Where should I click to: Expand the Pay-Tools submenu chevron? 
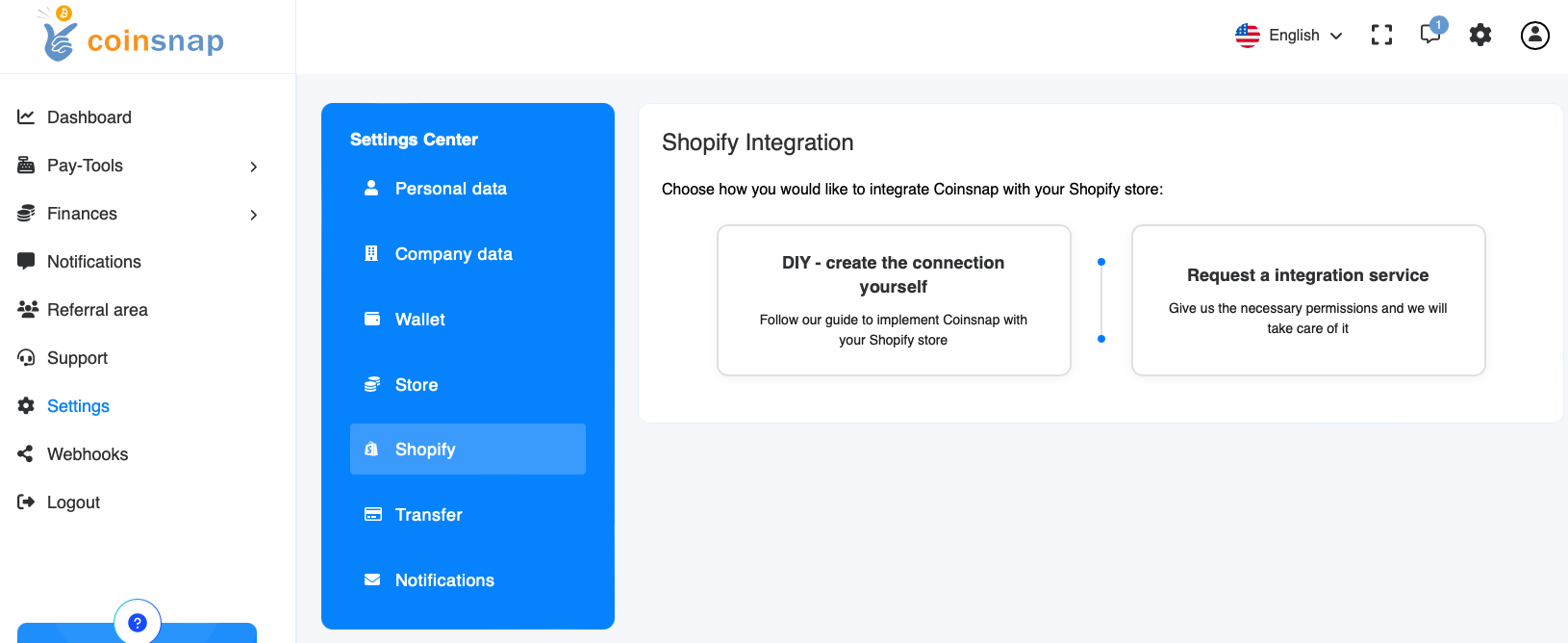[x=254, y=167]
